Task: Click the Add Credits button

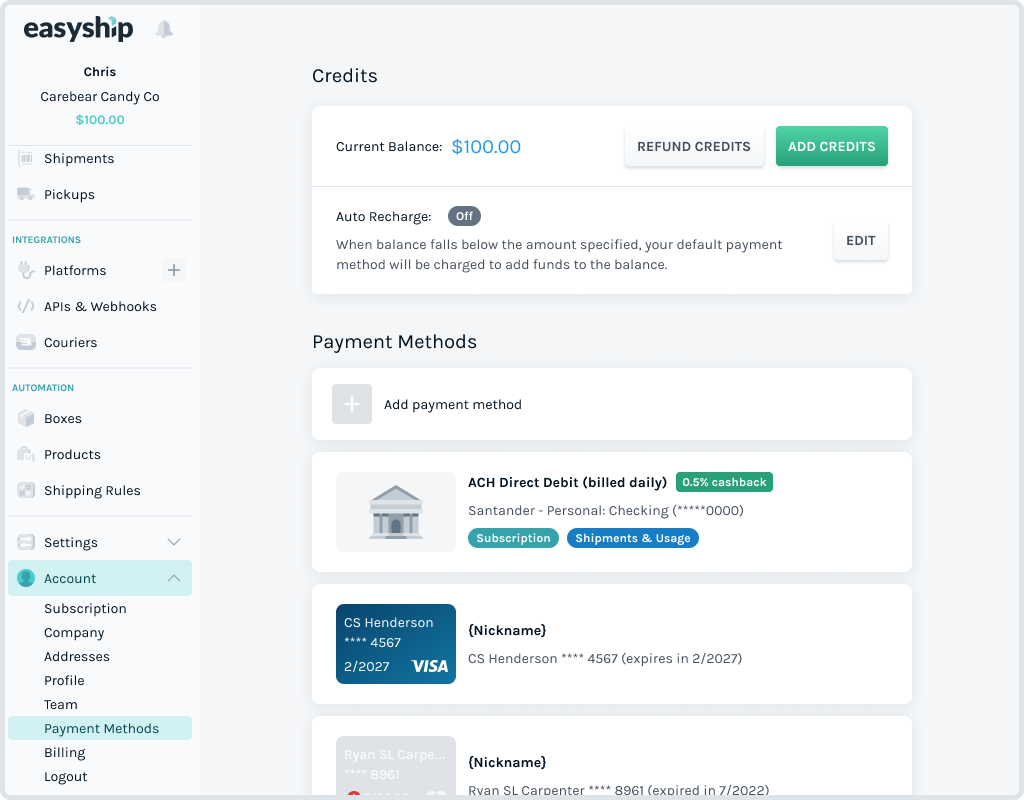Action: [831, 146]
